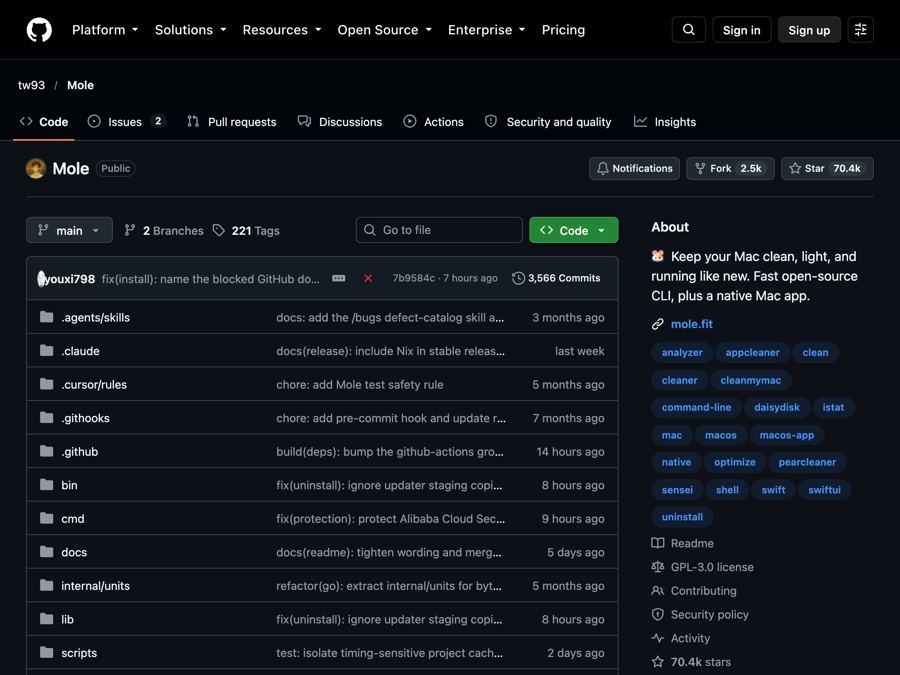
Task: Expand the Solutions menu
Action: pyautogui.click(x=191, y=30)
